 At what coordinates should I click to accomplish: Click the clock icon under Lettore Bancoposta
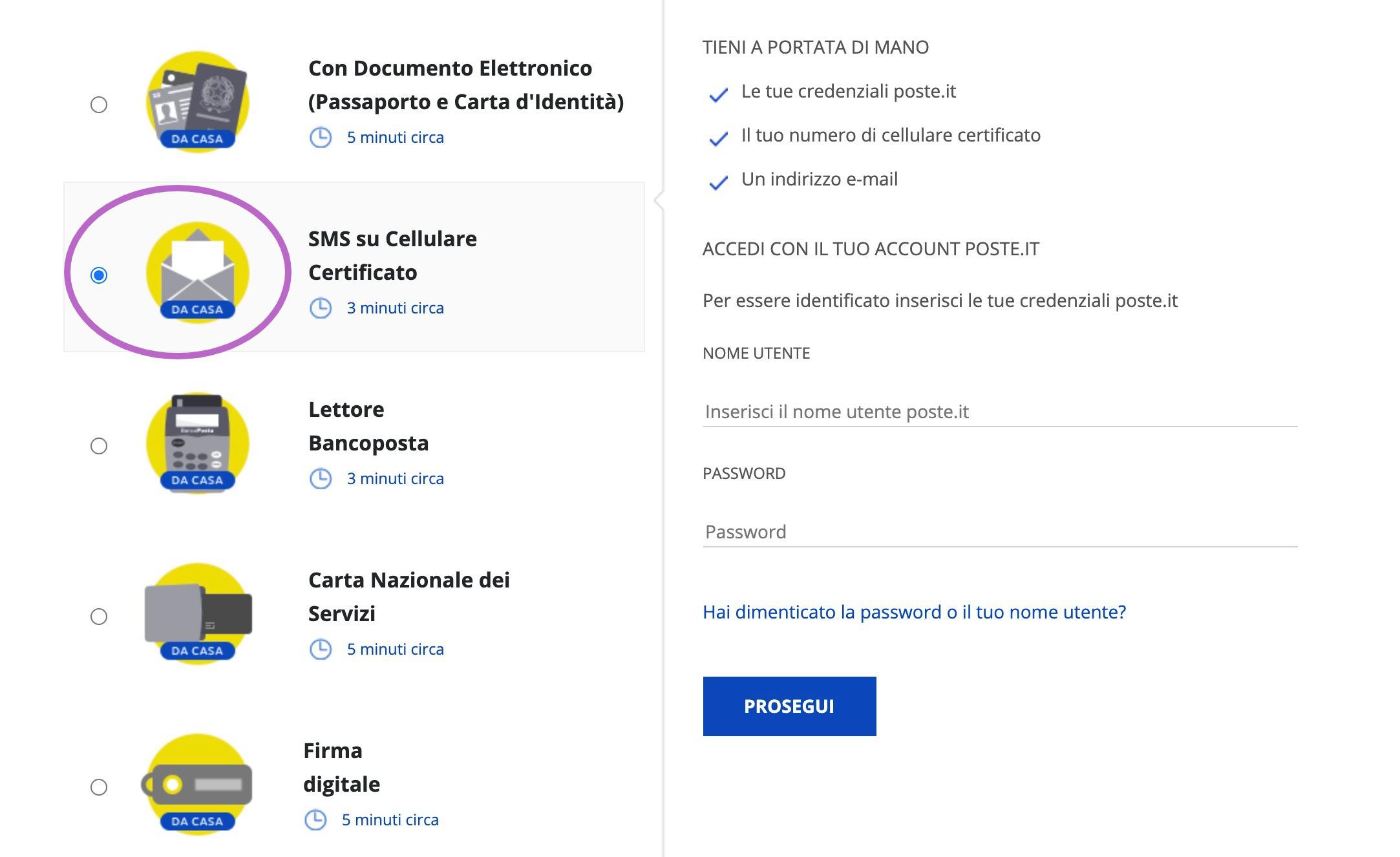click(x=321, y=479)
